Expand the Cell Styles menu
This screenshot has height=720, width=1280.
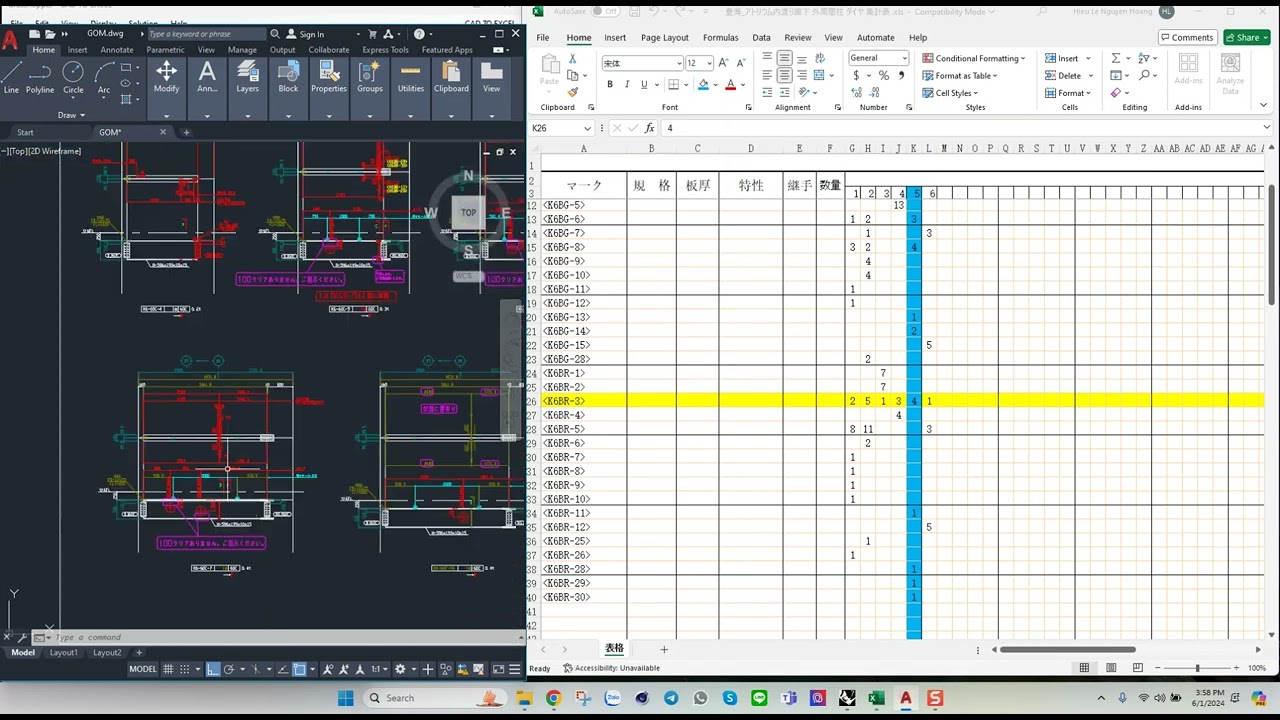950,93
